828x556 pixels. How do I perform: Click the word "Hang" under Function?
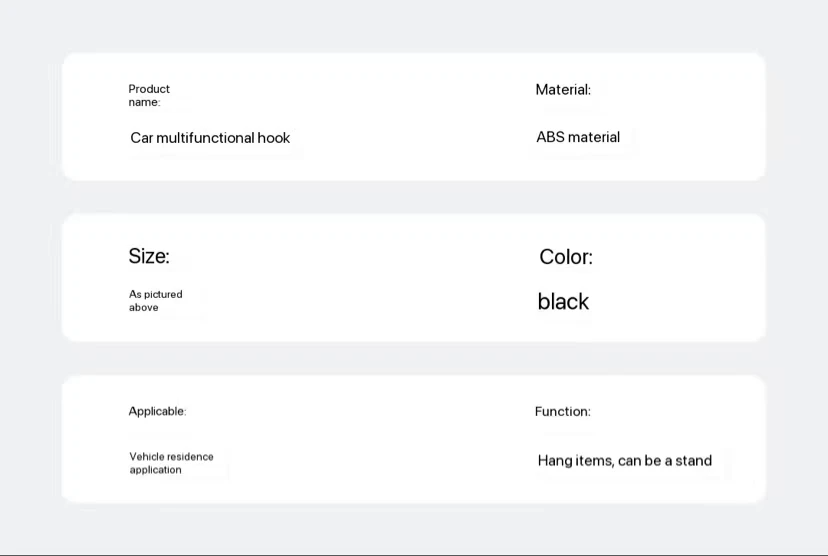pos(555,461)
